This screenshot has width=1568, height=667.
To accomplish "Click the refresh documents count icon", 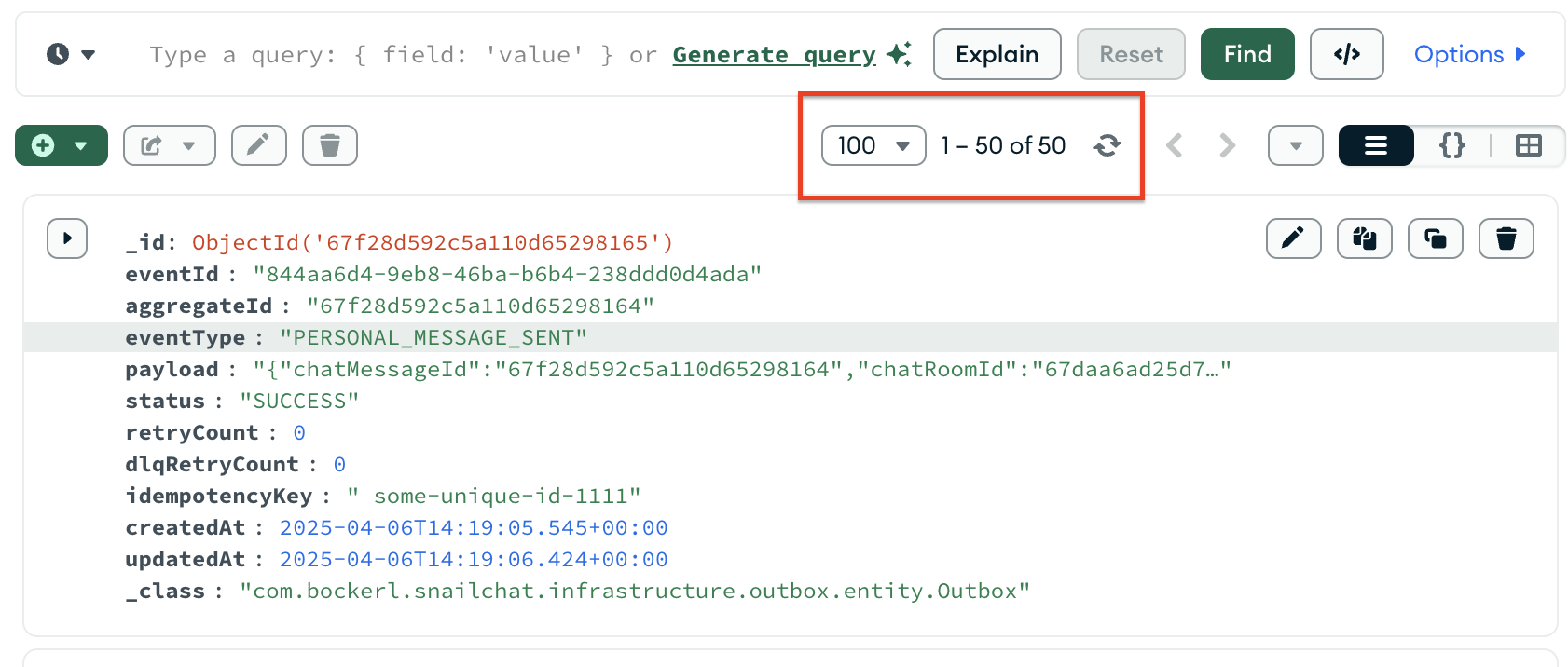I will 1107,145.
